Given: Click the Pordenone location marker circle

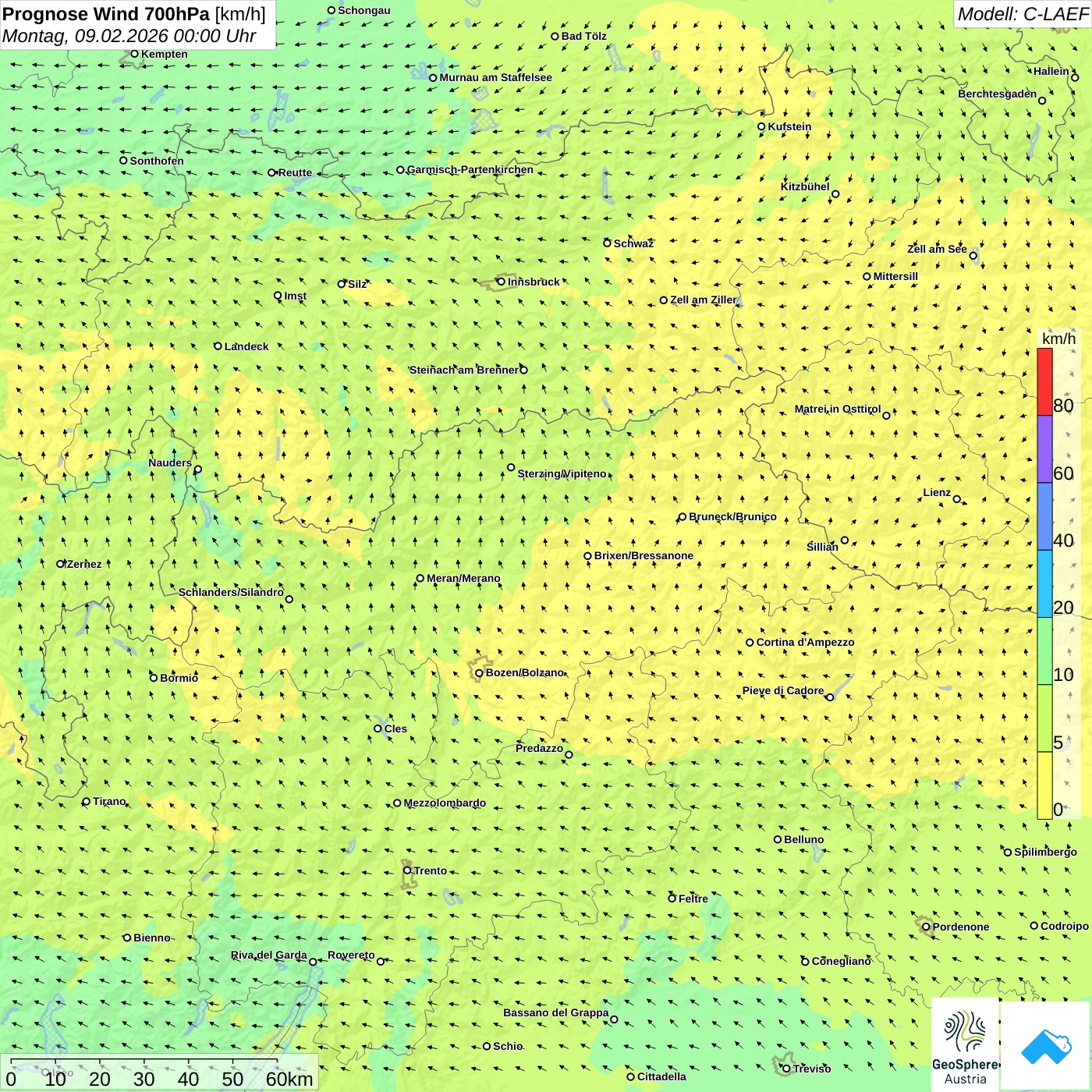Looking at the screenshot, I should [x=926, y=927].
